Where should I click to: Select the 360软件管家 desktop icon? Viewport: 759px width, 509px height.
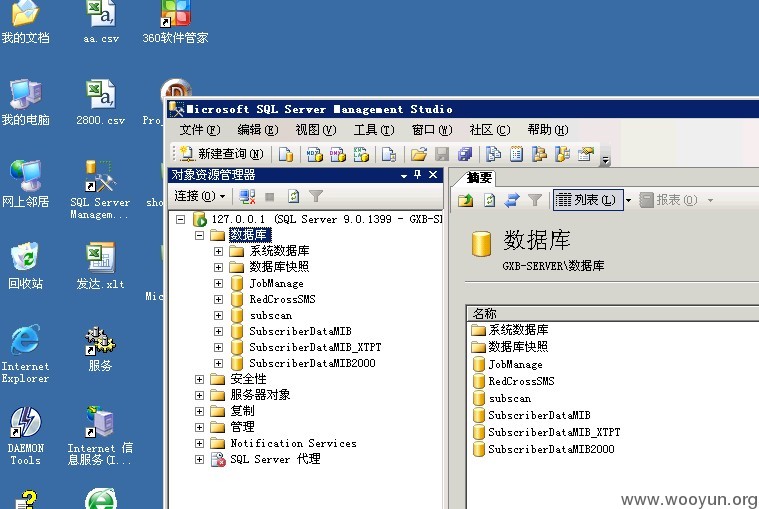pyautogui.click(x=175, y=22)
